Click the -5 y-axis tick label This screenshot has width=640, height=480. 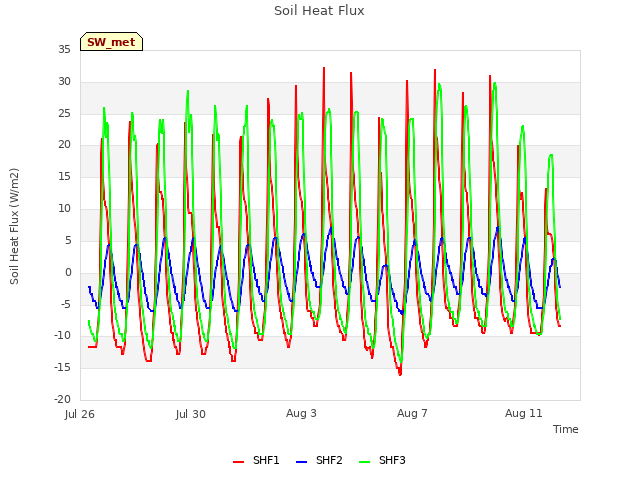coord(66,304)
